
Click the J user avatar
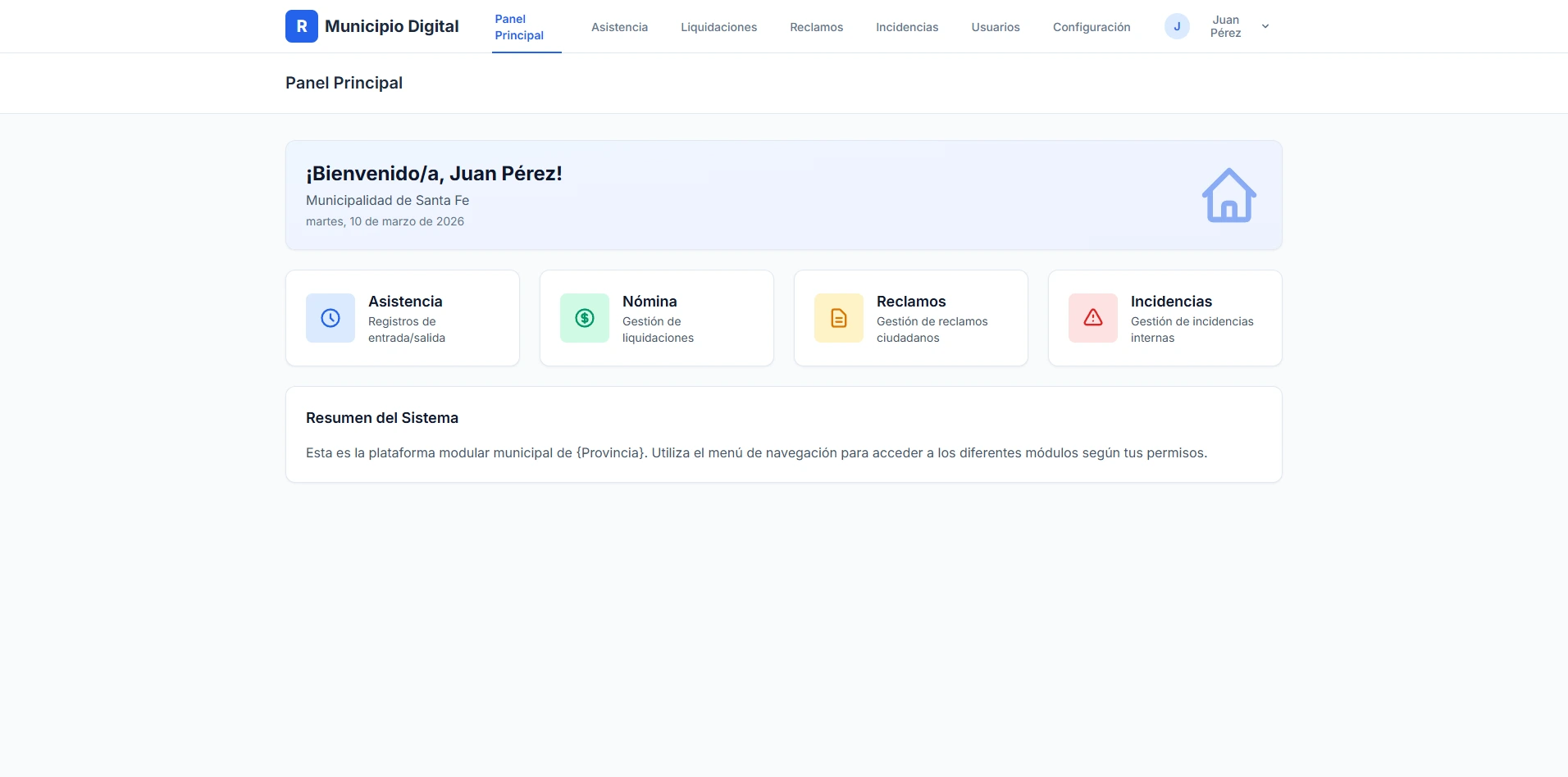1177,26
